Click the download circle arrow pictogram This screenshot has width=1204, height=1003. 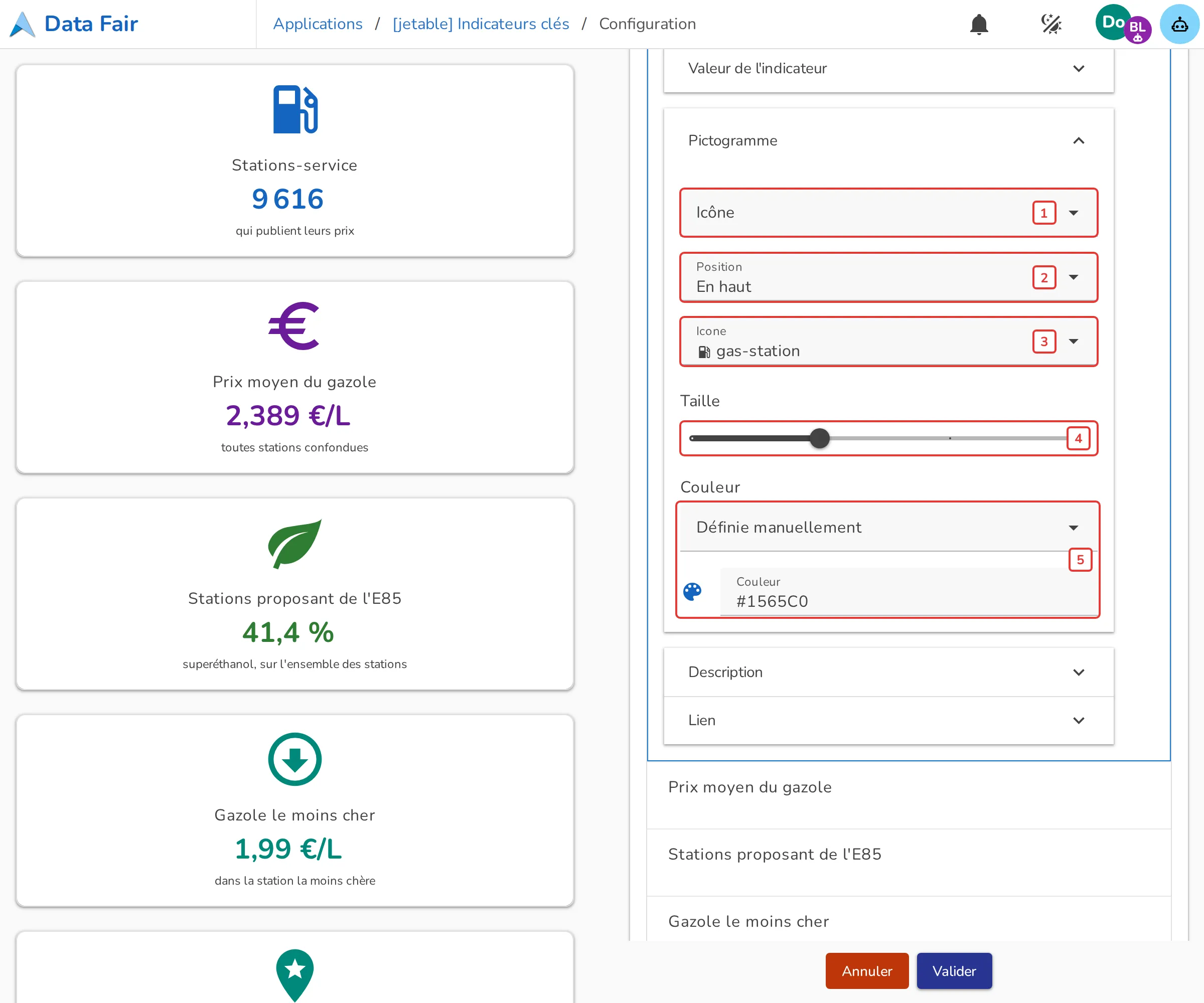294,759
